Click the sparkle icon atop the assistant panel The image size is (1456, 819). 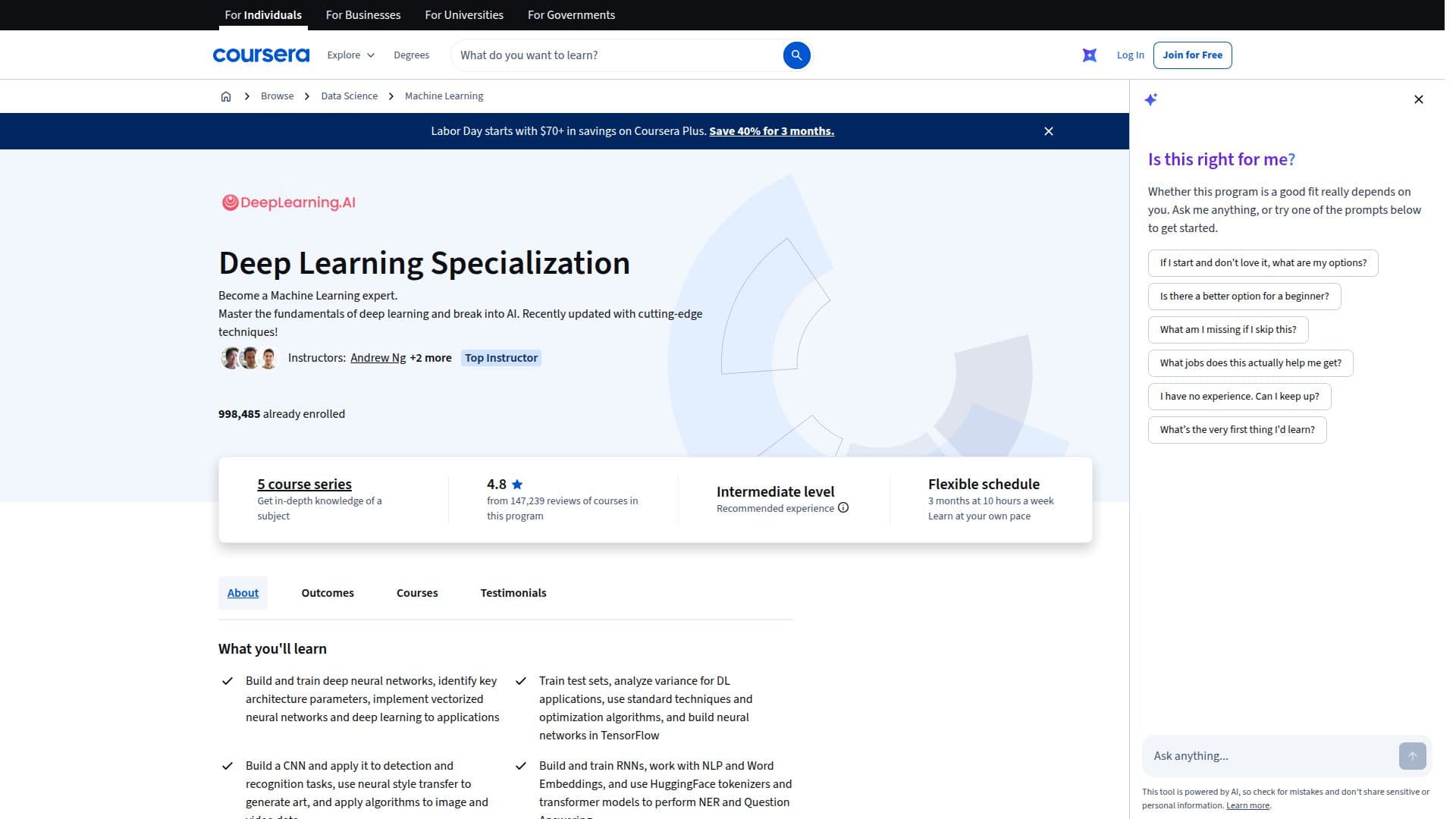click(1151, 99)
